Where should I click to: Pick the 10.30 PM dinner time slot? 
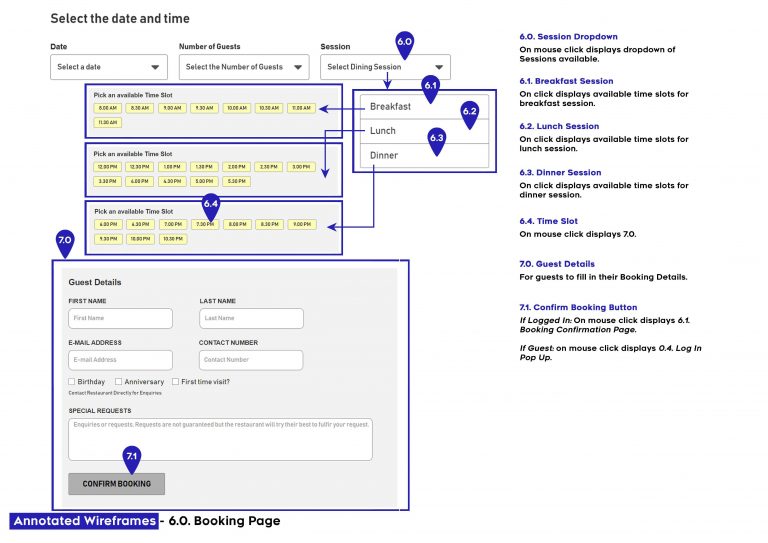(173, 239)
